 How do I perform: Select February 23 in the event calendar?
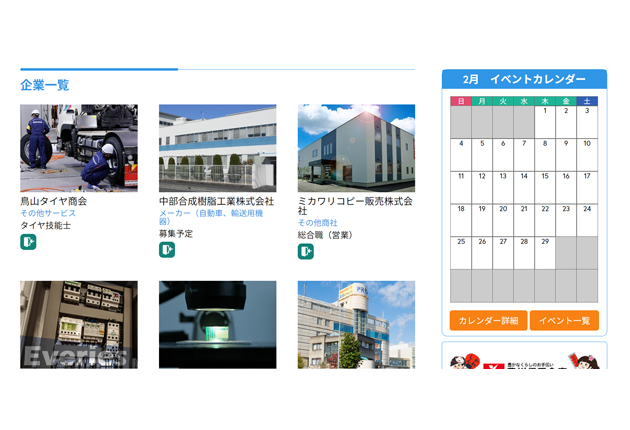(x=566, y=220)
